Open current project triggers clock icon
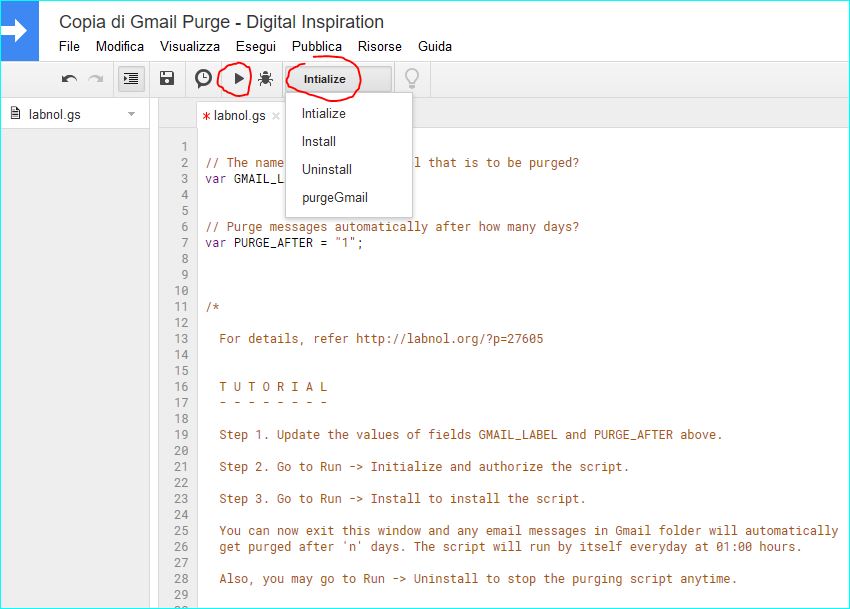850x609 pixels. click(x=203, y=79)
